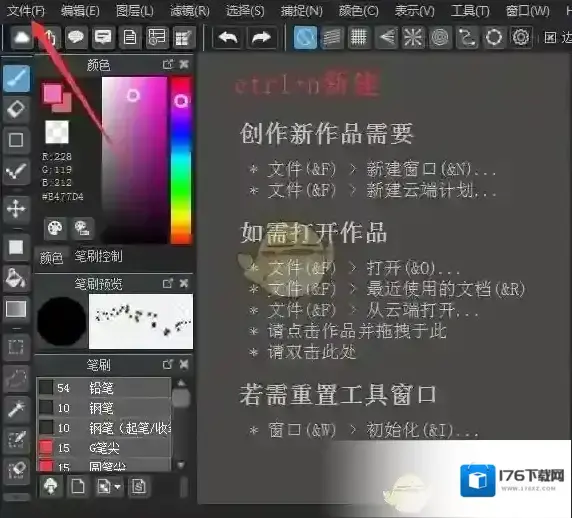
Task: Click the comment box toolbar icon
Action: click(x=103, y=37)
